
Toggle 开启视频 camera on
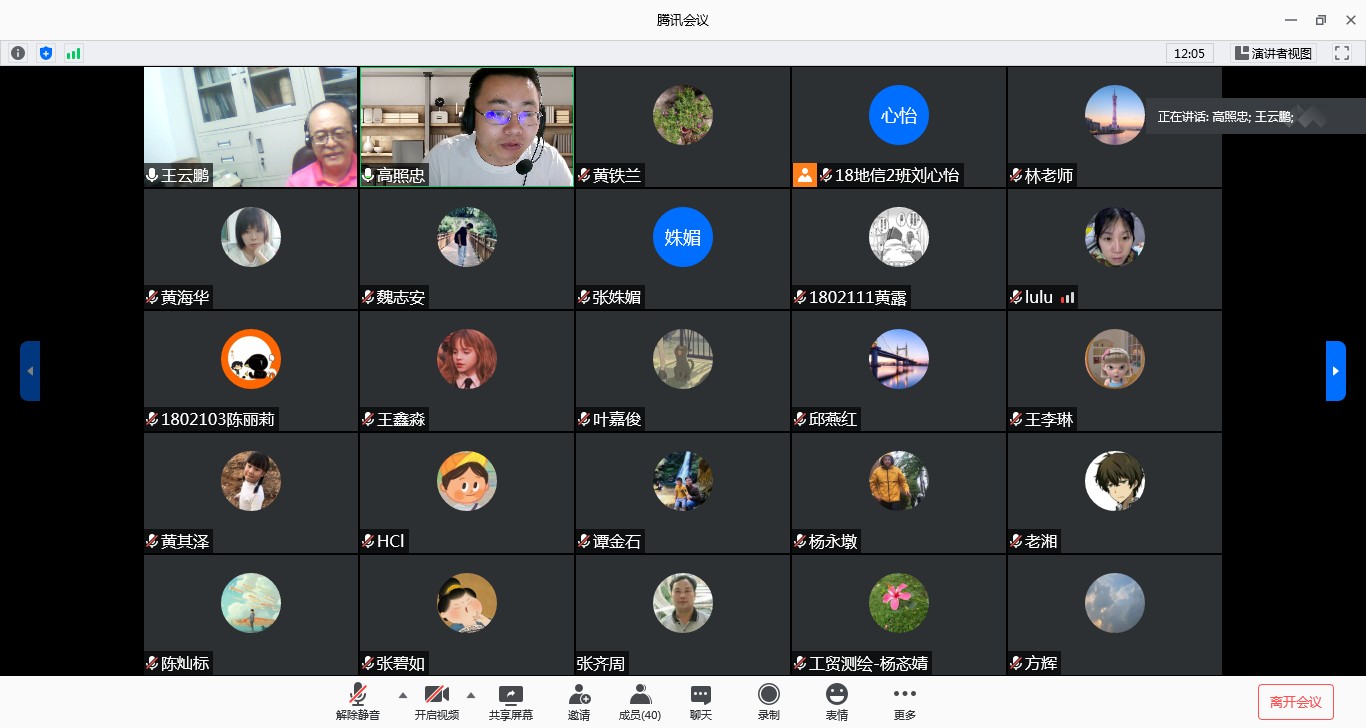coord(437,702)
